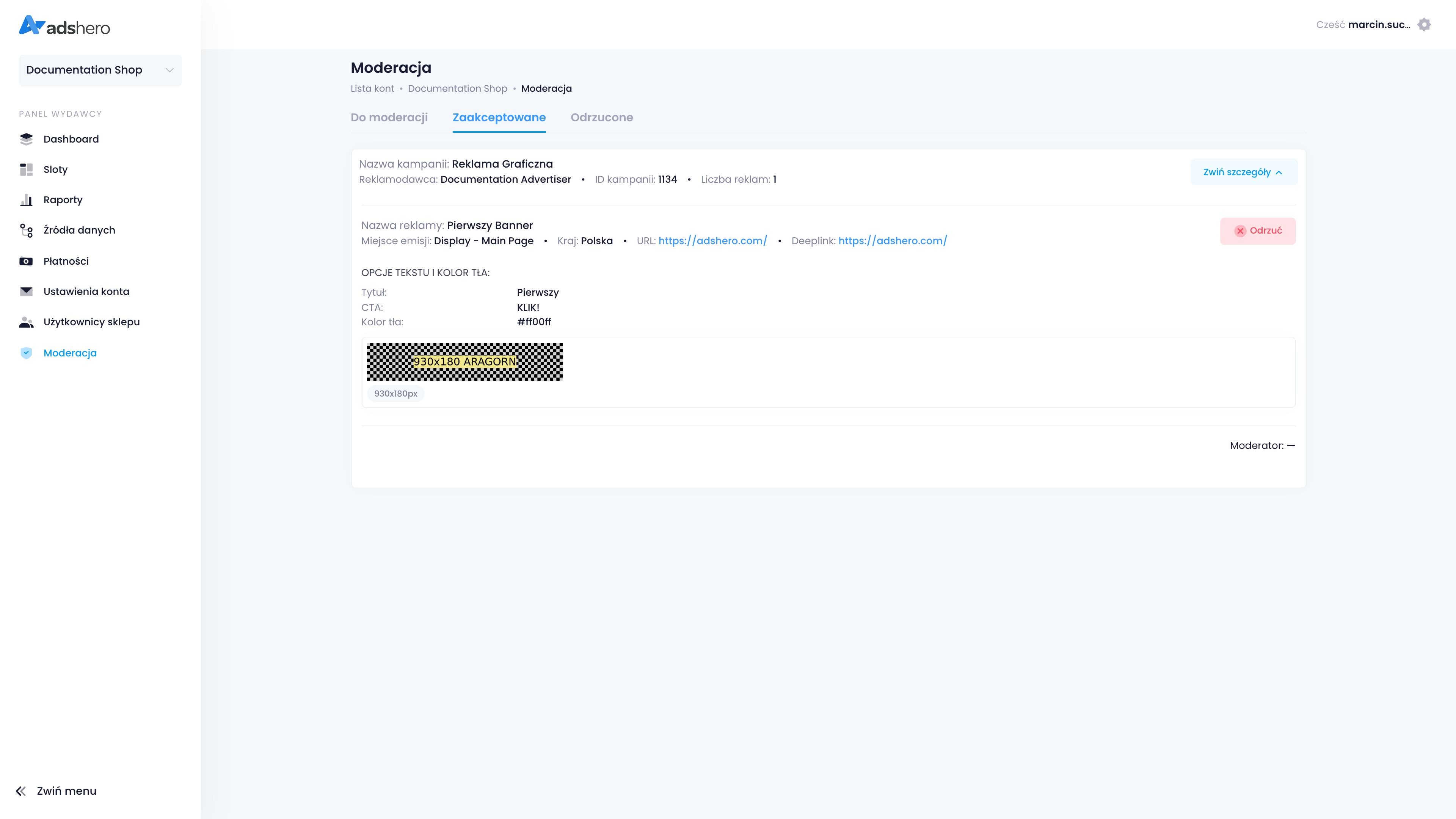This screenshot has width=1456, height=819.
Task: Click the adshero logo
Action: tap(64, 26)
